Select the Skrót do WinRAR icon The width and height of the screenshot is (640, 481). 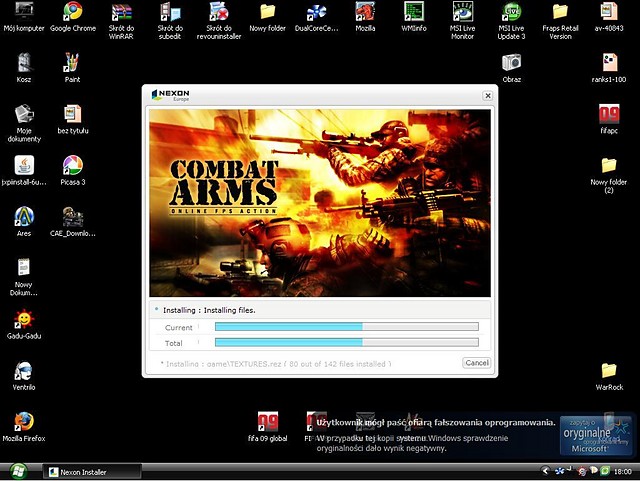coord(121,20)
